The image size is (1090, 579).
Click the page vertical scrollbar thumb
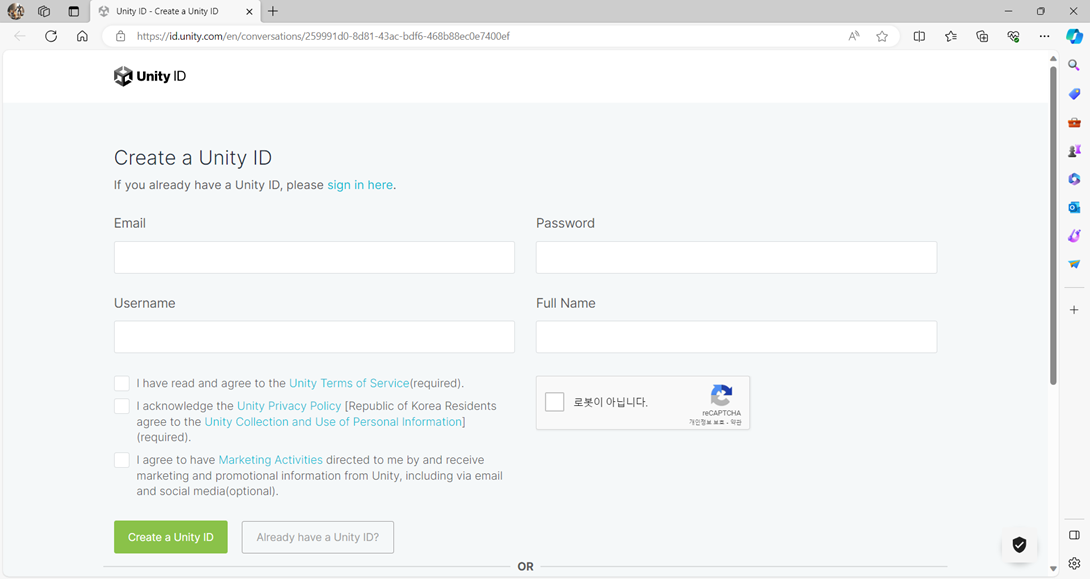pyautogui.click(x=1053, y=225)
